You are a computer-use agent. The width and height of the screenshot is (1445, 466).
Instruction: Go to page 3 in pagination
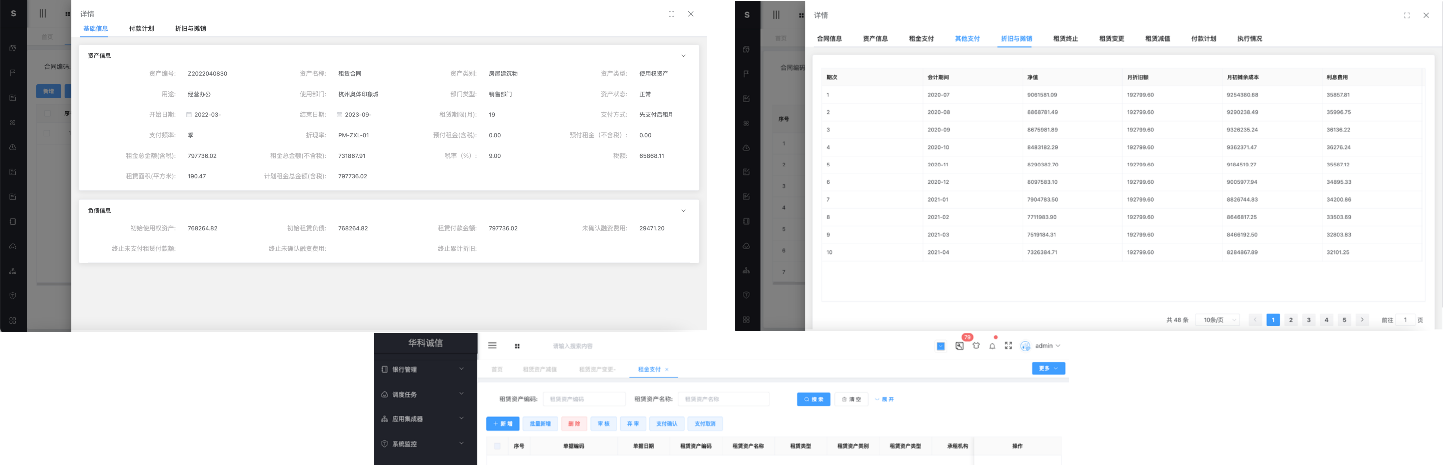point(1308,320)
